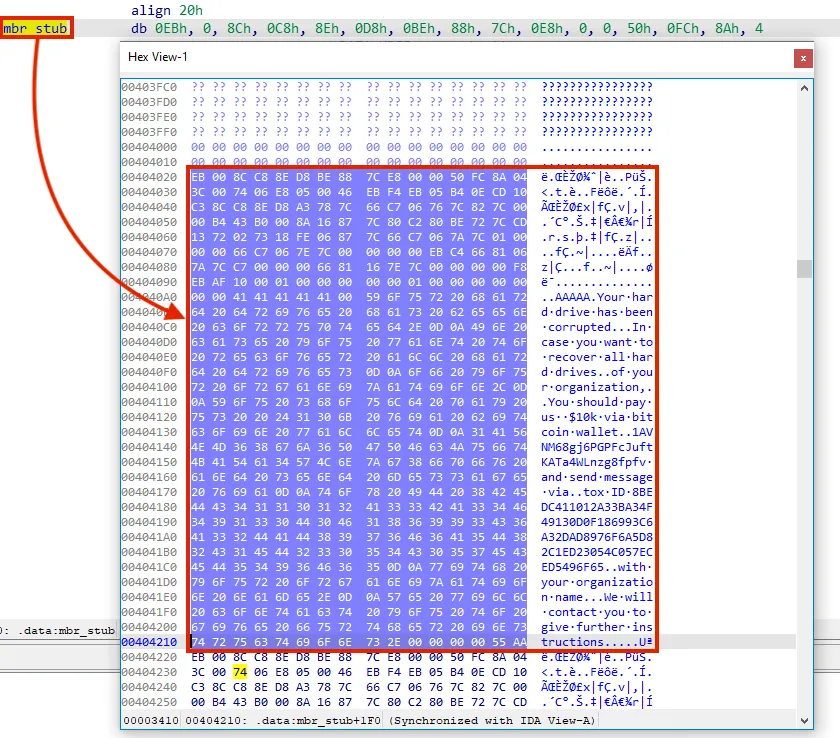Click address 00404140
This screenshot has width=840, height=738.
click(x=149, y=447)
